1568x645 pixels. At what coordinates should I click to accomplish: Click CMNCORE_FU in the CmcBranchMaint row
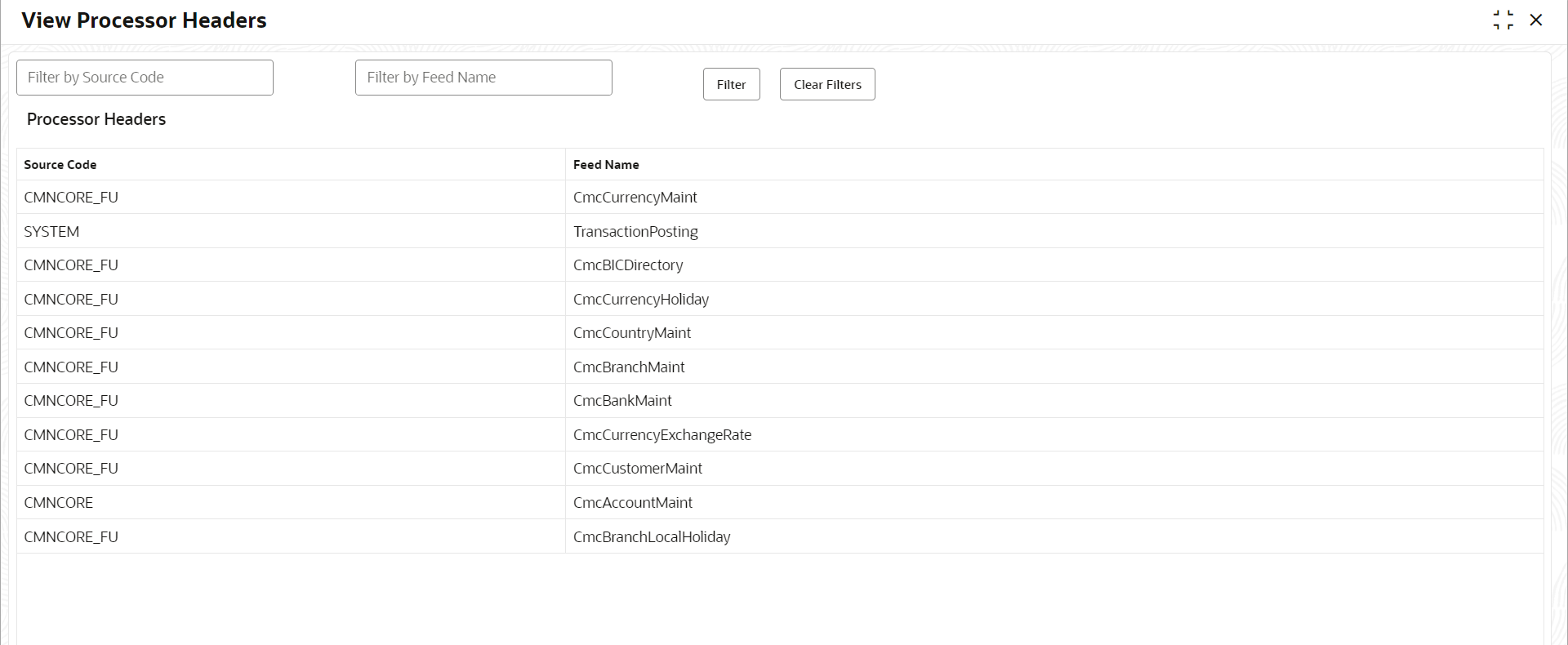[71, 367]
